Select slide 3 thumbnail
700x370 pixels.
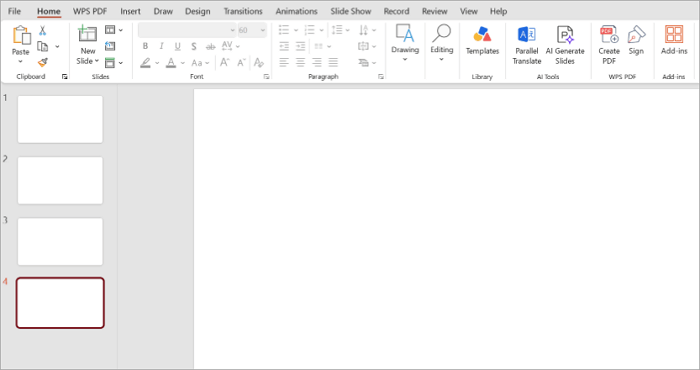click(60, 241)
